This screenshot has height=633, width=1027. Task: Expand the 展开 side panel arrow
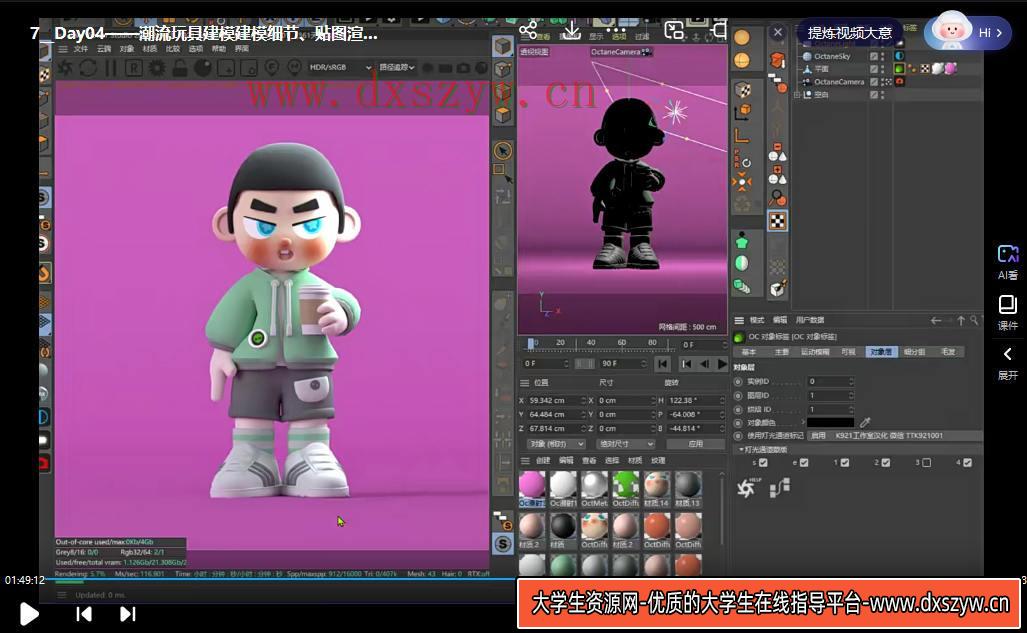(1007, 363)
